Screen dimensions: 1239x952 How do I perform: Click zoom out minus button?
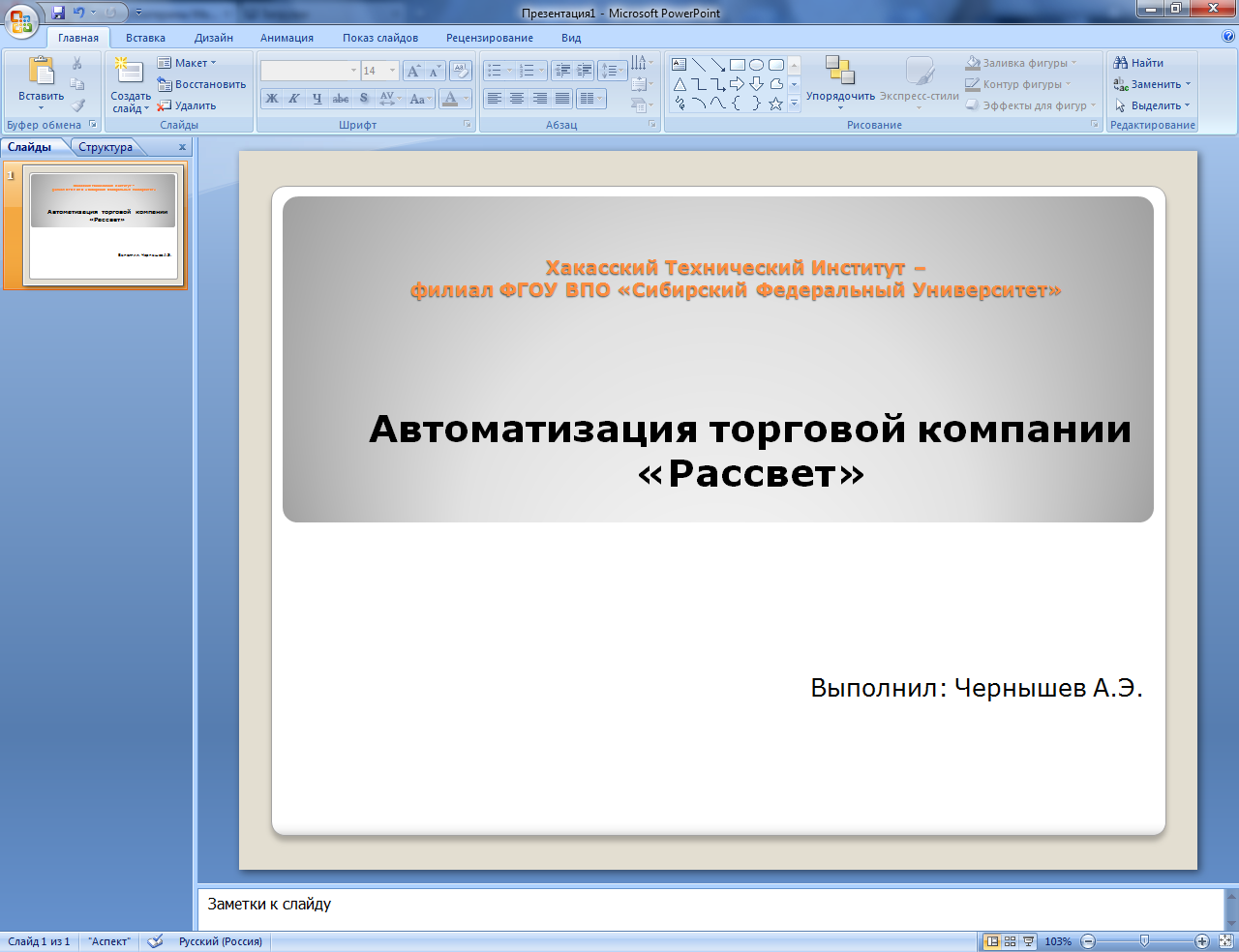click(x=1088, y=941)
